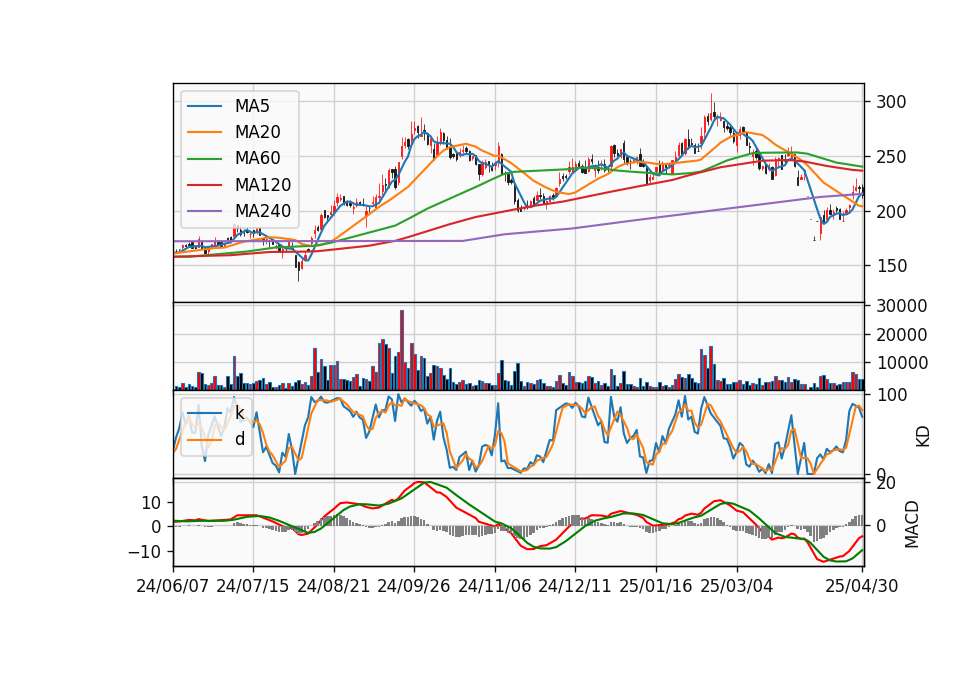Image resolution: width=960 pixels, height=690 pixels.
Task: Click the 300 price axis tick label
Action: pyautogui.click(x=891, y=102)
